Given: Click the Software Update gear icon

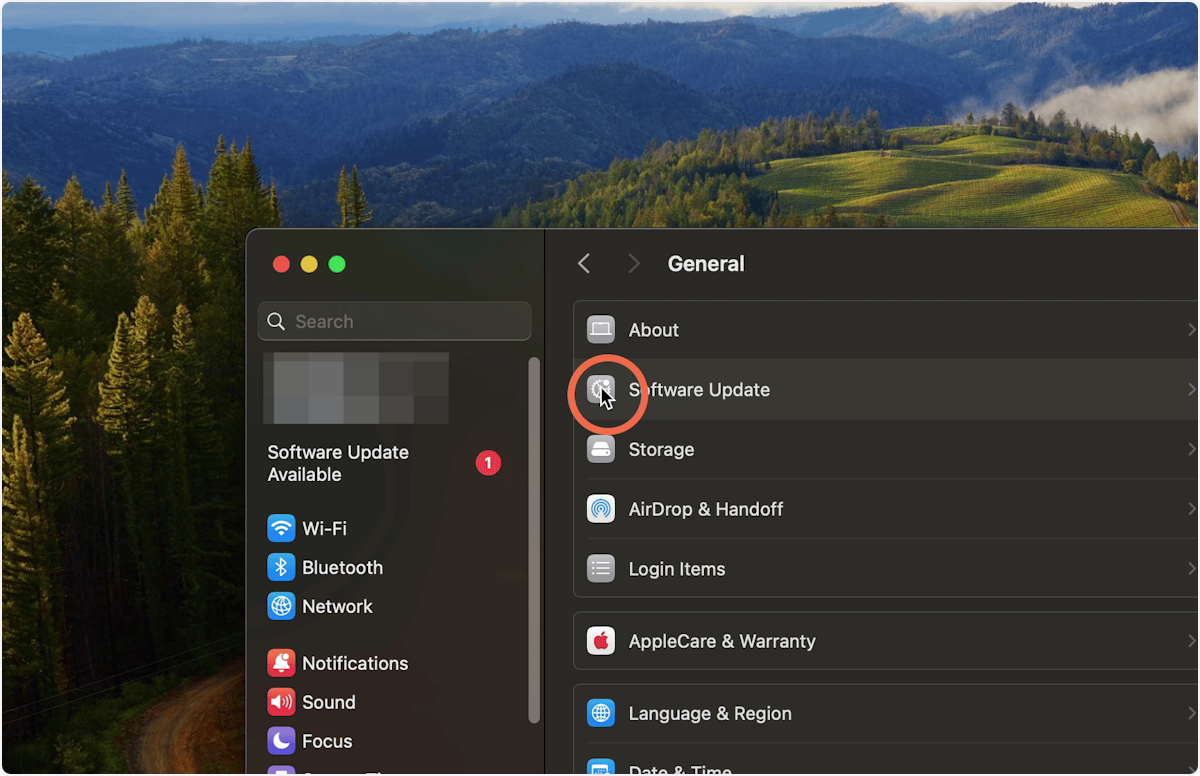Looking at the screenshot, I should coord(600,389).
